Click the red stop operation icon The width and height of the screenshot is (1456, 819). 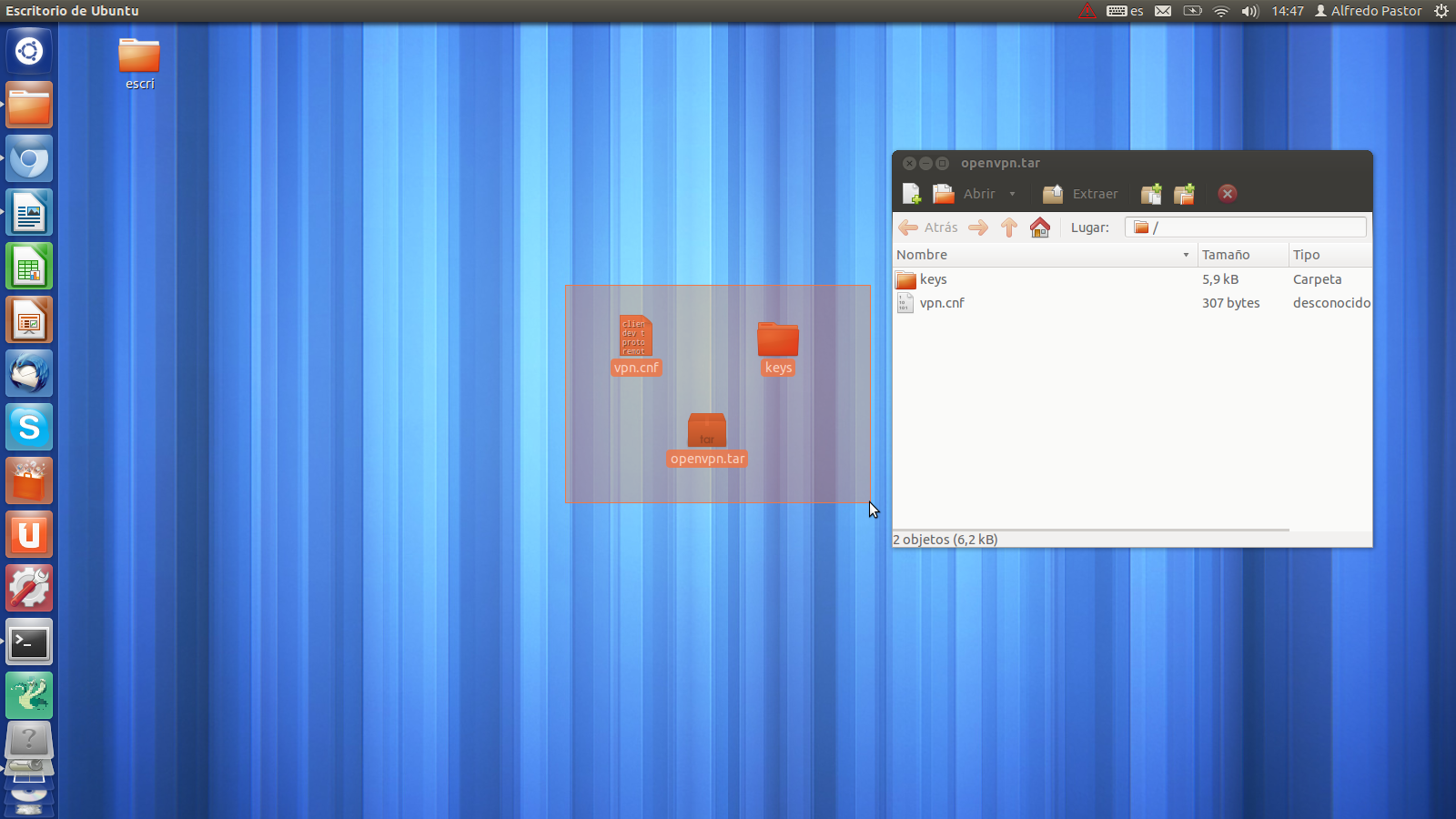point(1227,193)
